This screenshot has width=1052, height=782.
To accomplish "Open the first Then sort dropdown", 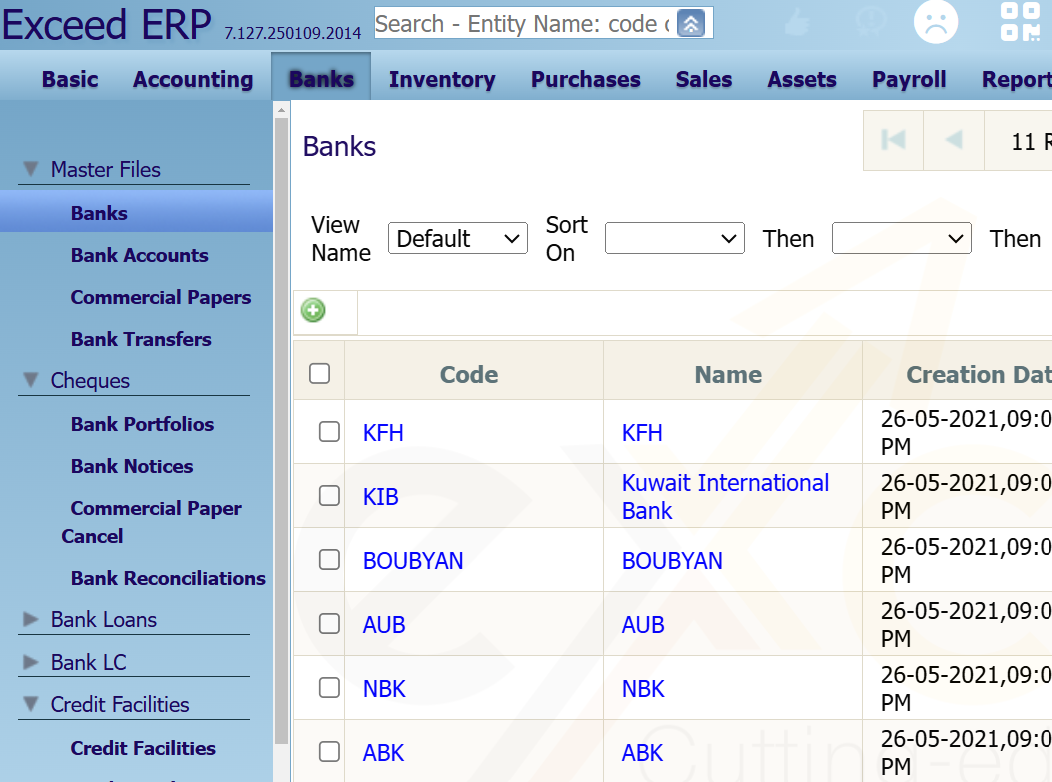I will click(x=901, y=238).
